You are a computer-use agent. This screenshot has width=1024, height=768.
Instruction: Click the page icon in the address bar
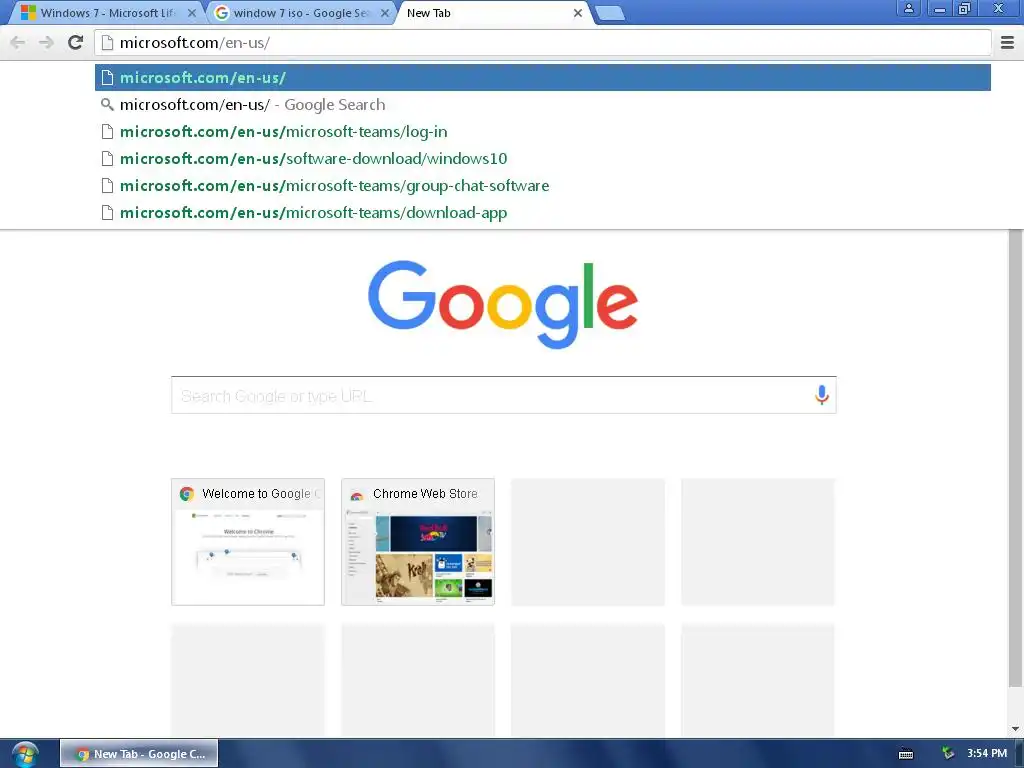click(x=107, y=42)
